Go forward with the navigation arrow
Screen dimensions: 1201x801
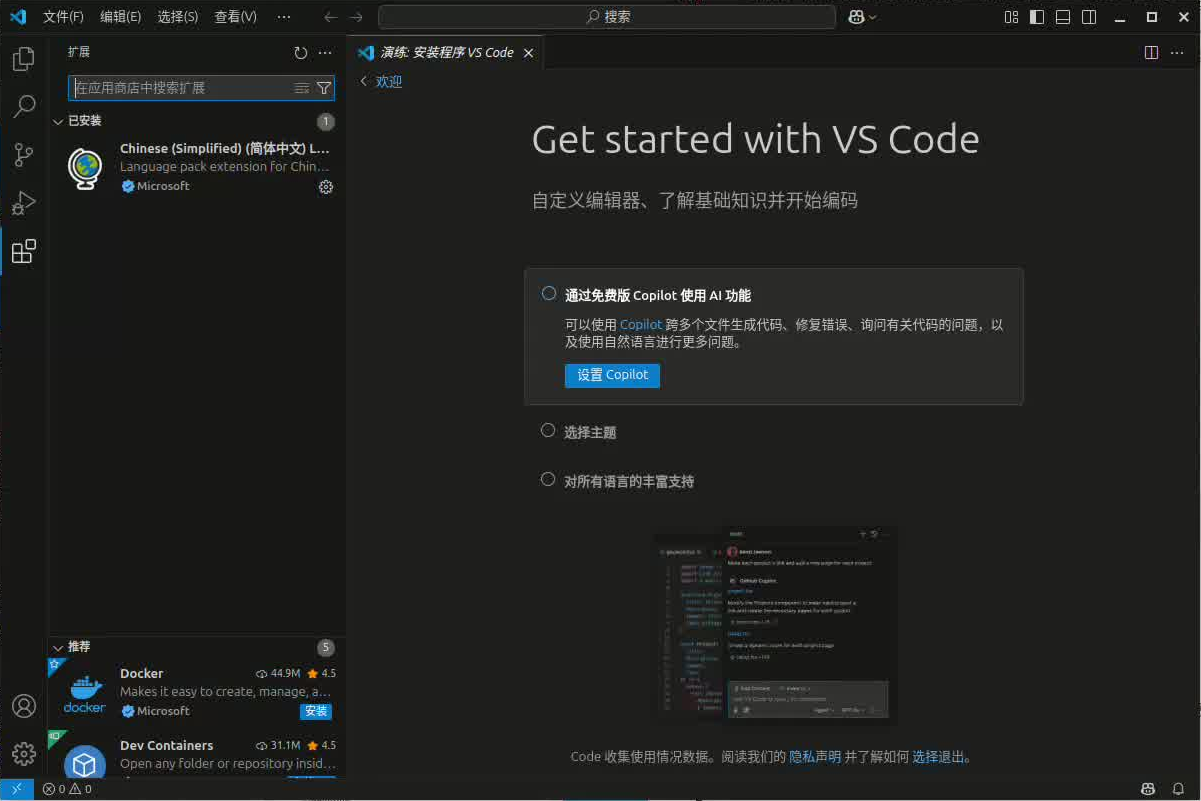(x=356, y=17)
